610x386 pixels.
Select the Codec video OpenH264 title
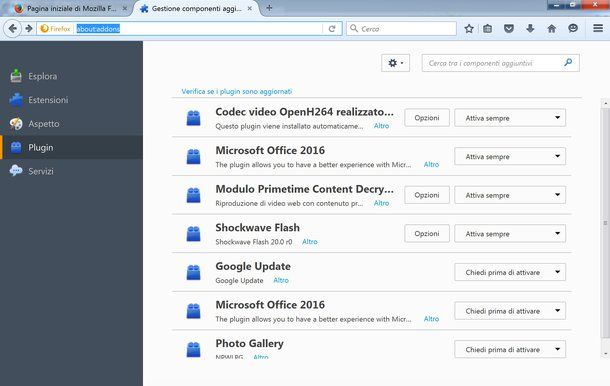[x=305, y=112]
